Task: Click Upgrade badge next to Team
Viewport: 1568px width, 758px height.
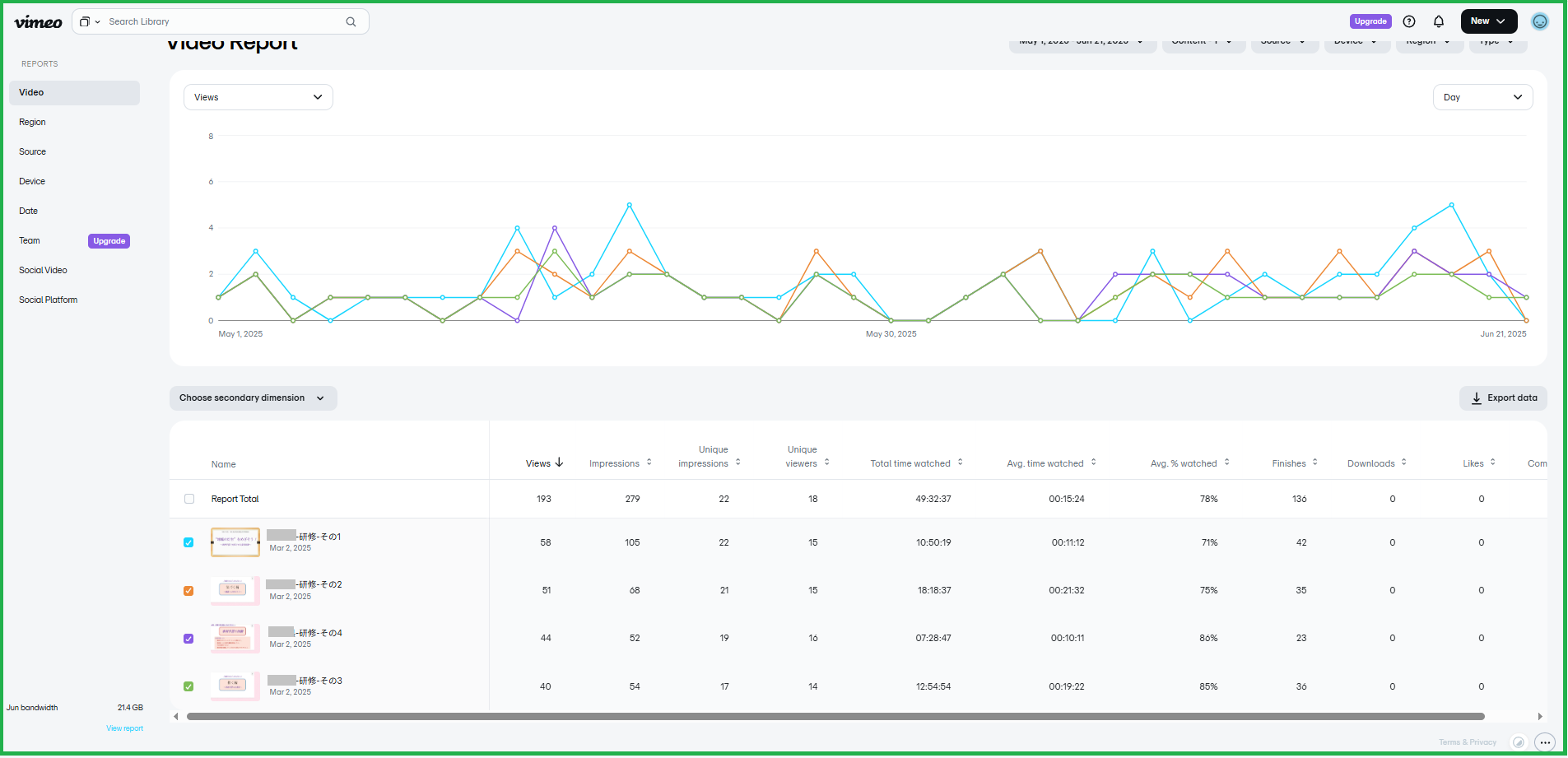Action: tap(109, 241)
